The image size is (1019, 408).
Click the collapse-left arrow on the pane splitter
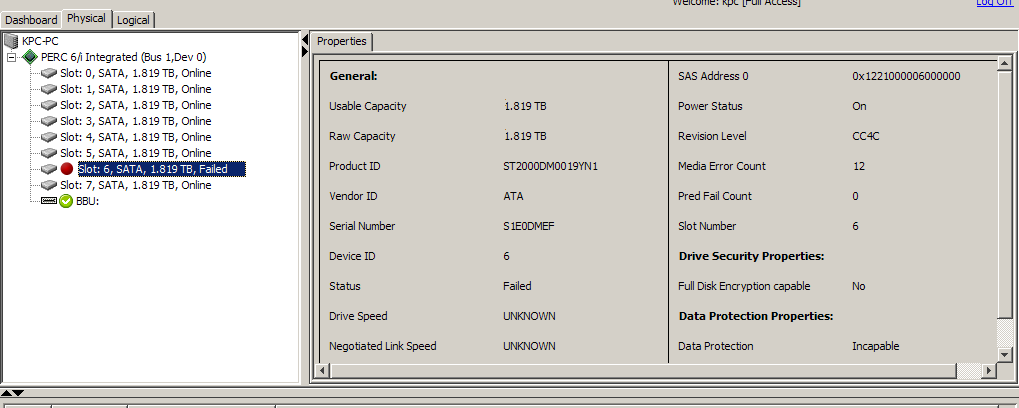305,40
